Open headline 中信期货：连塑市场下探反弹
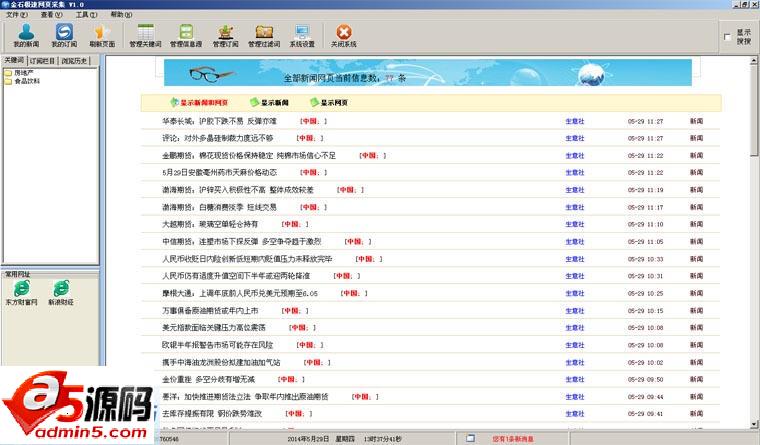 pyautogui.click(x=241, y=241)
